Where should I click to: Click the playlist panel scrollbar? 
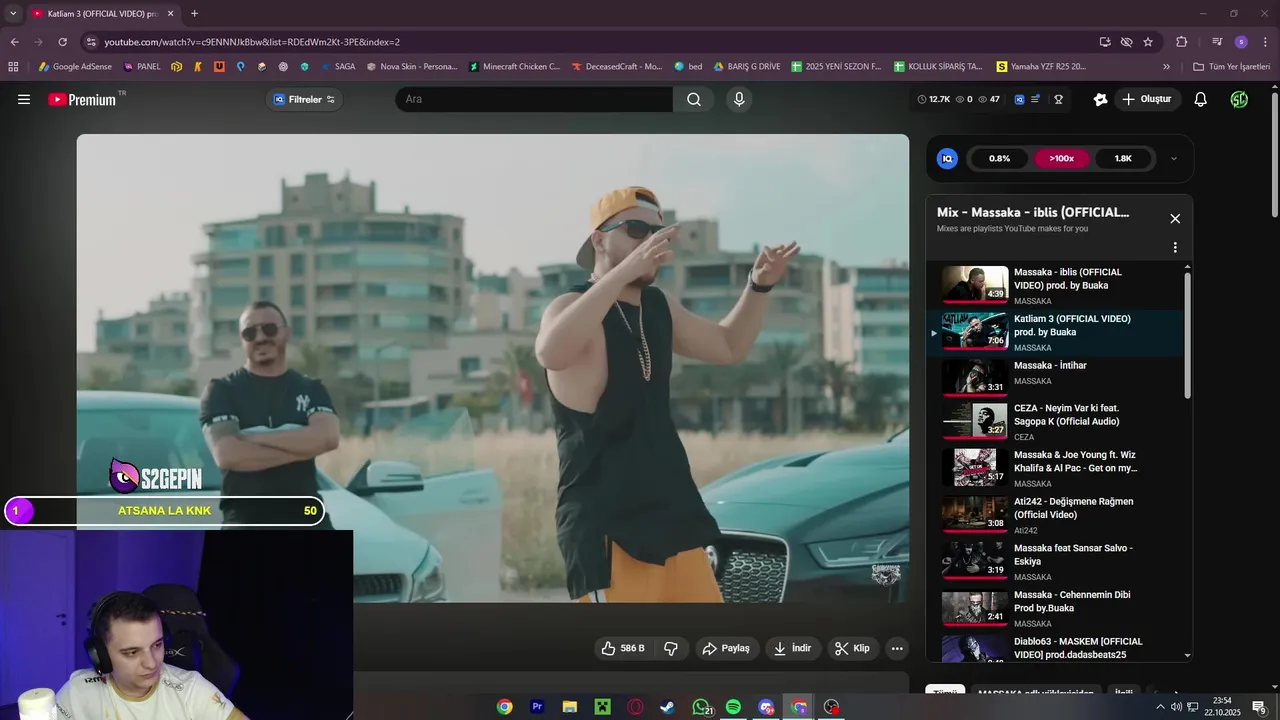pyautogui.click(x=1188, y=335)
